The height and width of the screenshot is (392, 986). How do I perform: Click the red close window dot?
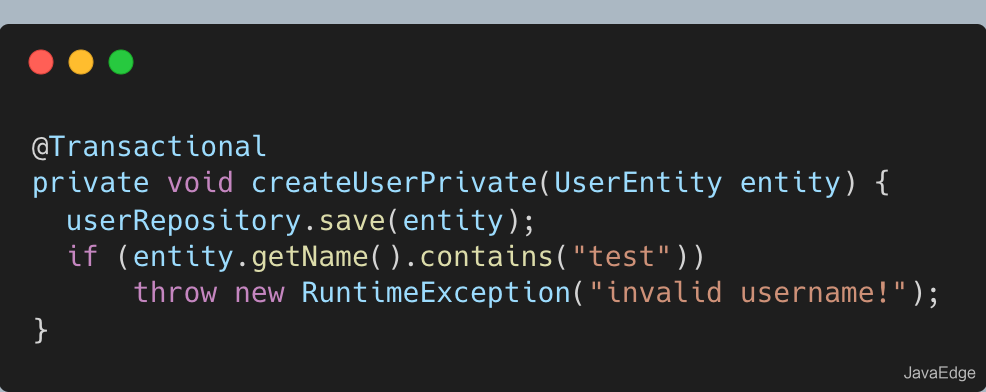click(41, 62)
